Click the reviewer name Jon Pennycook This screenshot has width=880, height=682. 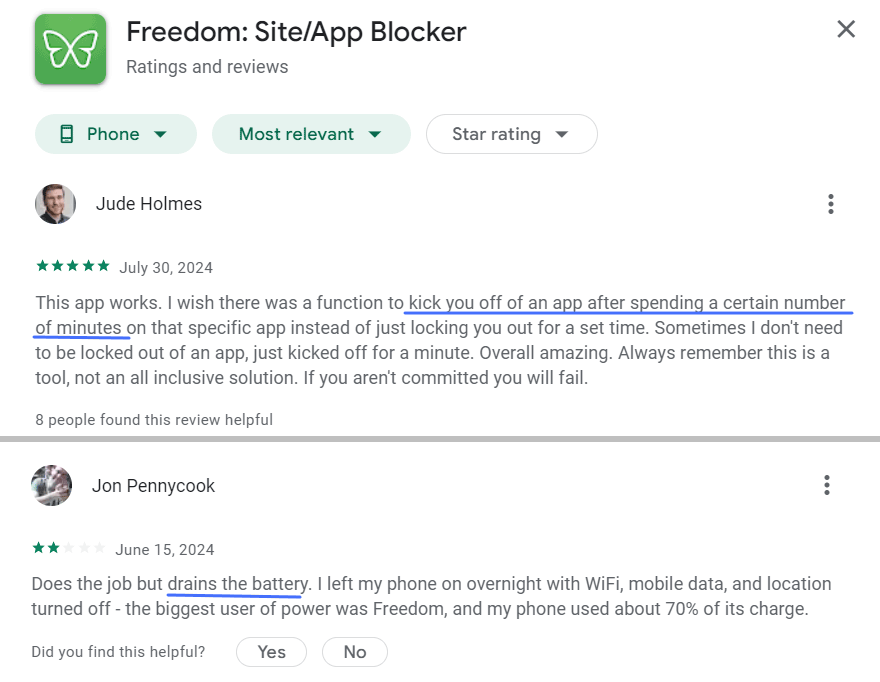pyautogui.click(x=153, y=485)
